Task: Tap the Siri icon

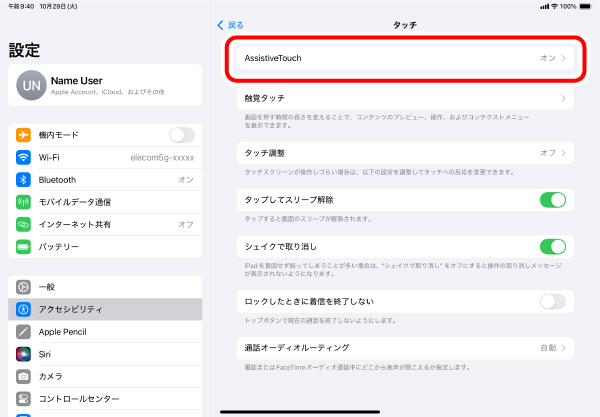Action: tap(23, 354)
